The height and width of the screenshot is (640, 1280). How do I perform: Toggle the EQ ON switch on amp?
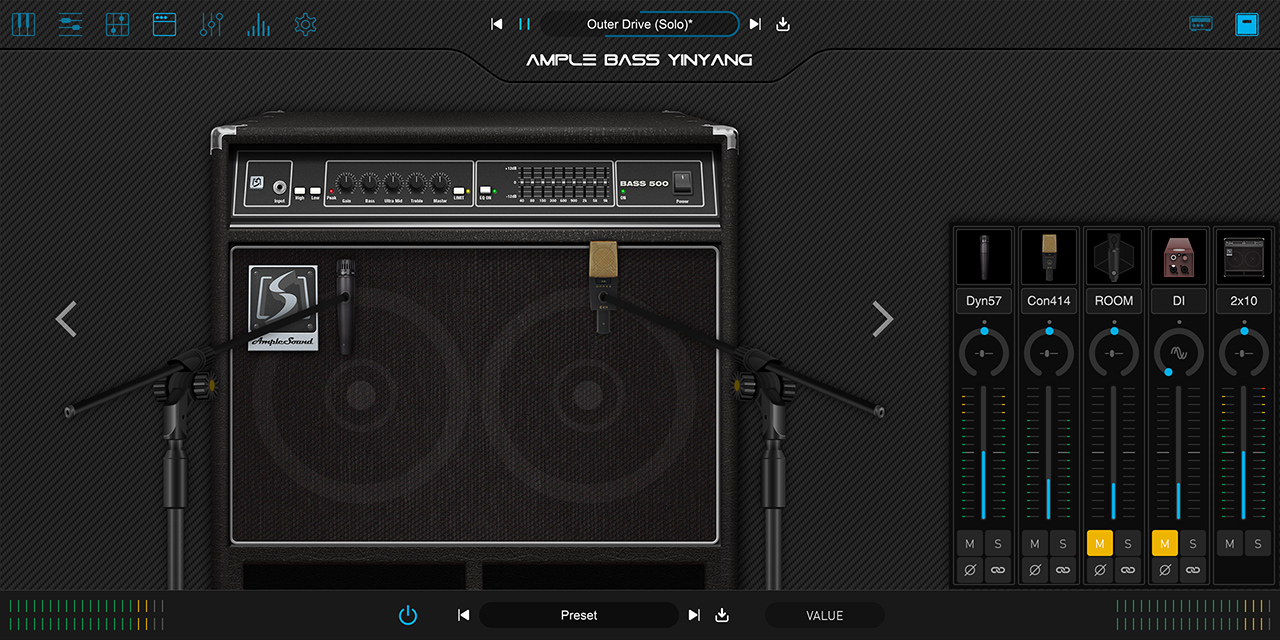click(485, 189)
